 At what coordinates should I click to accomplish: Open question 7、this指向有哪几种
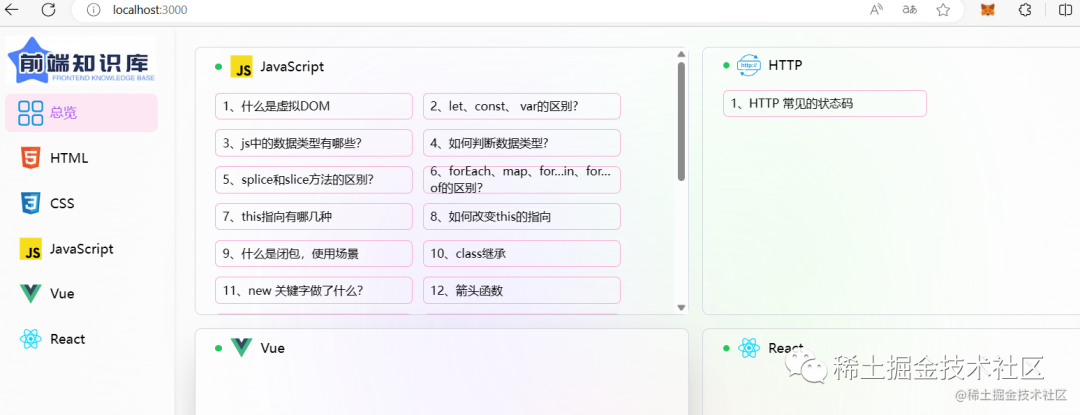[x=314, y=217]
